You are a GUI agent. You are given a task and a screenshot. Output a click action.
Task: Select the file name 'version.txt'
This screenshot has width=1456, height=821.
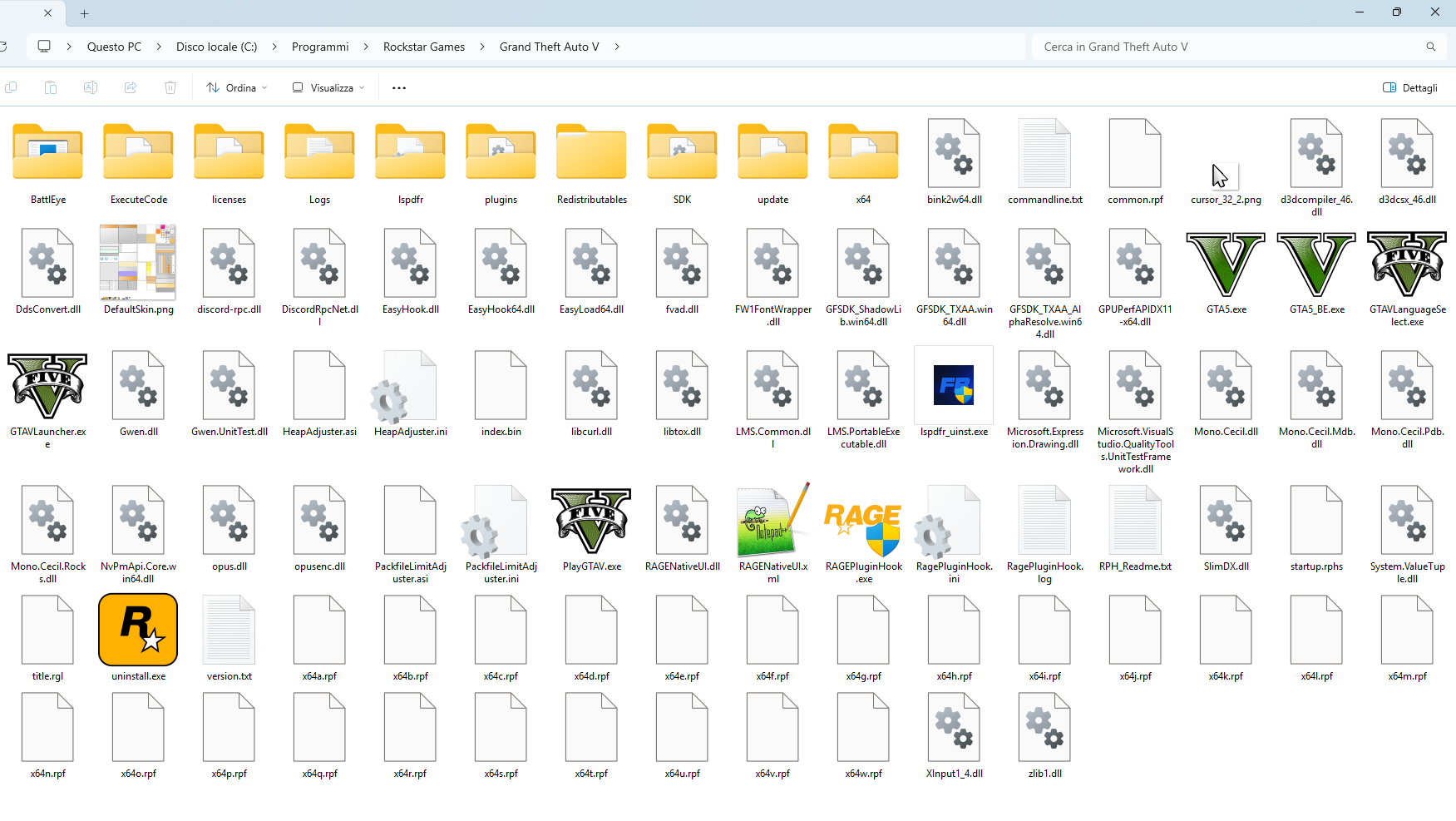pyautogui.click(x=229, y=676)
